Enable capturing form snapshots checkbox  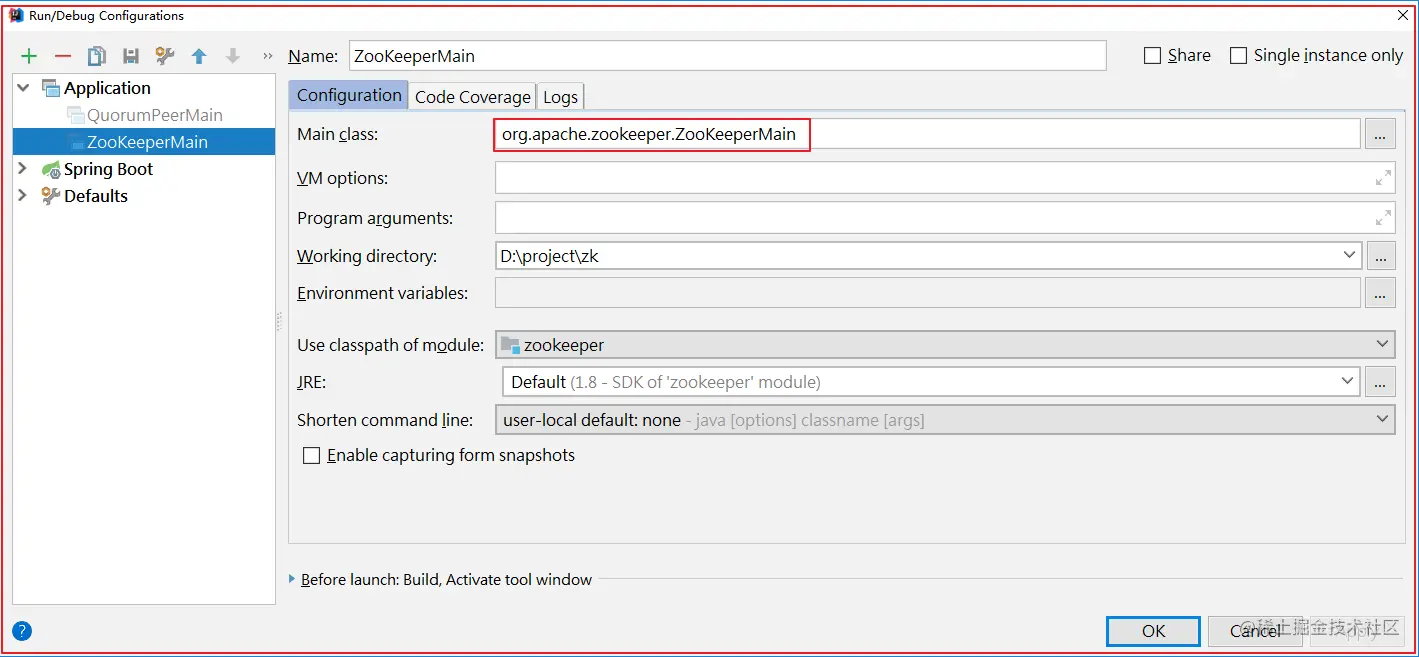tap(312, 455)
